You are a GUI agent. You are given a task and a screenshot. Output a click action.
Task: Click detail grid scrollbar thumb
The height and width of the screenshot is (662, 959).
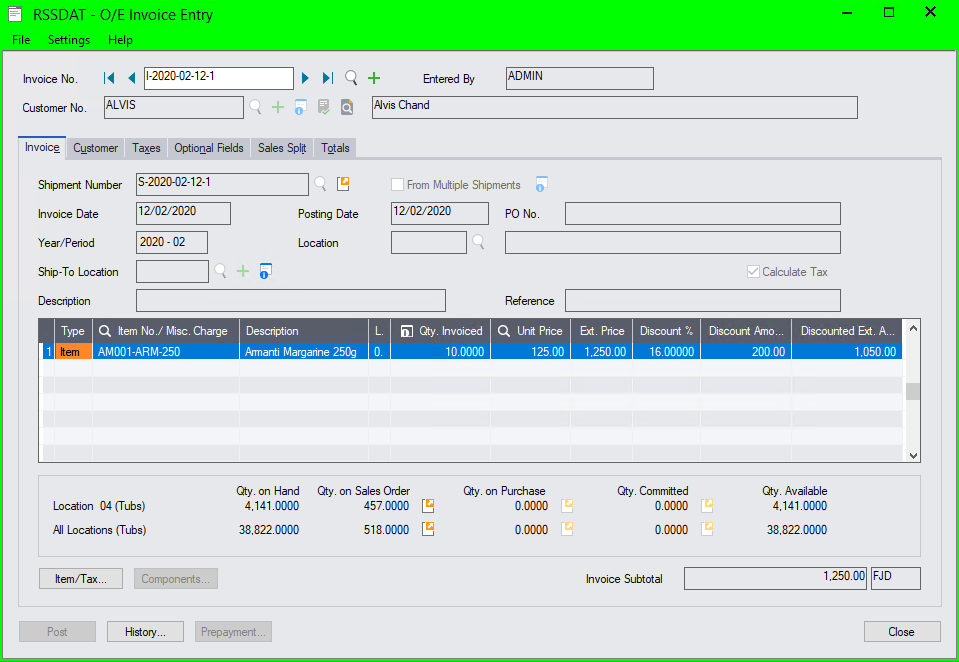click(x=913, y=391)
